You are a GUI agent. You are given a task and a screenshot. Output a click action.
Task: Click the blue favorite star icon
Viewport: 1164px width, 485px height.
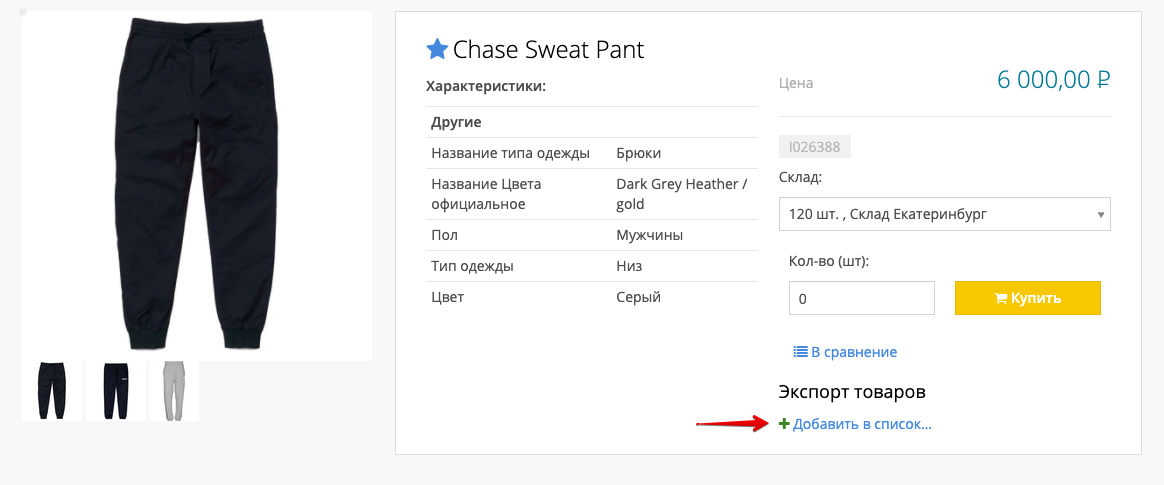pos(437,49)
